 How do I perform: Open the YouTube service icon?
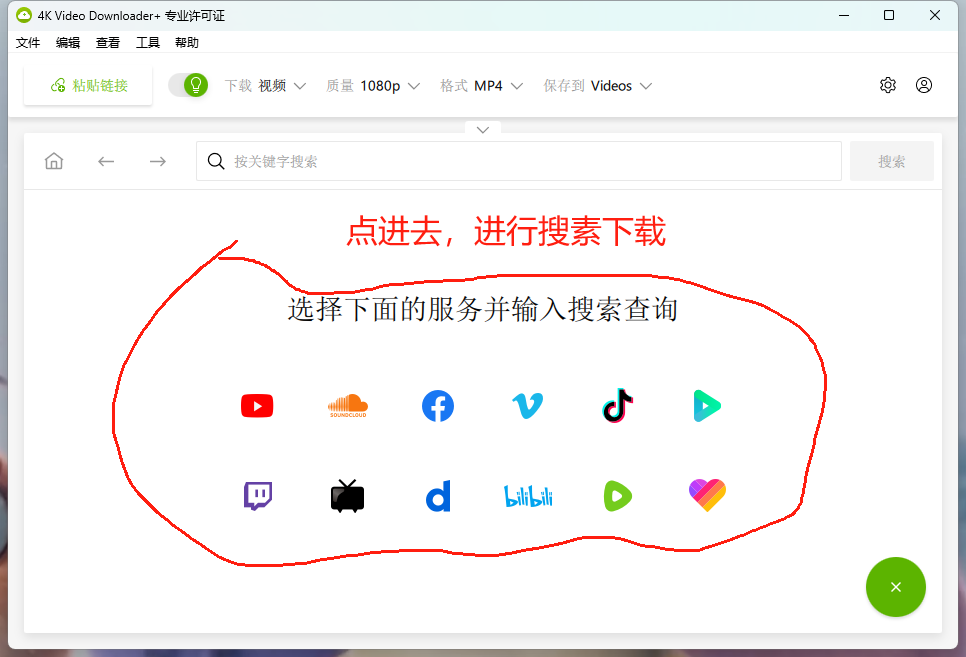point(257,406)
